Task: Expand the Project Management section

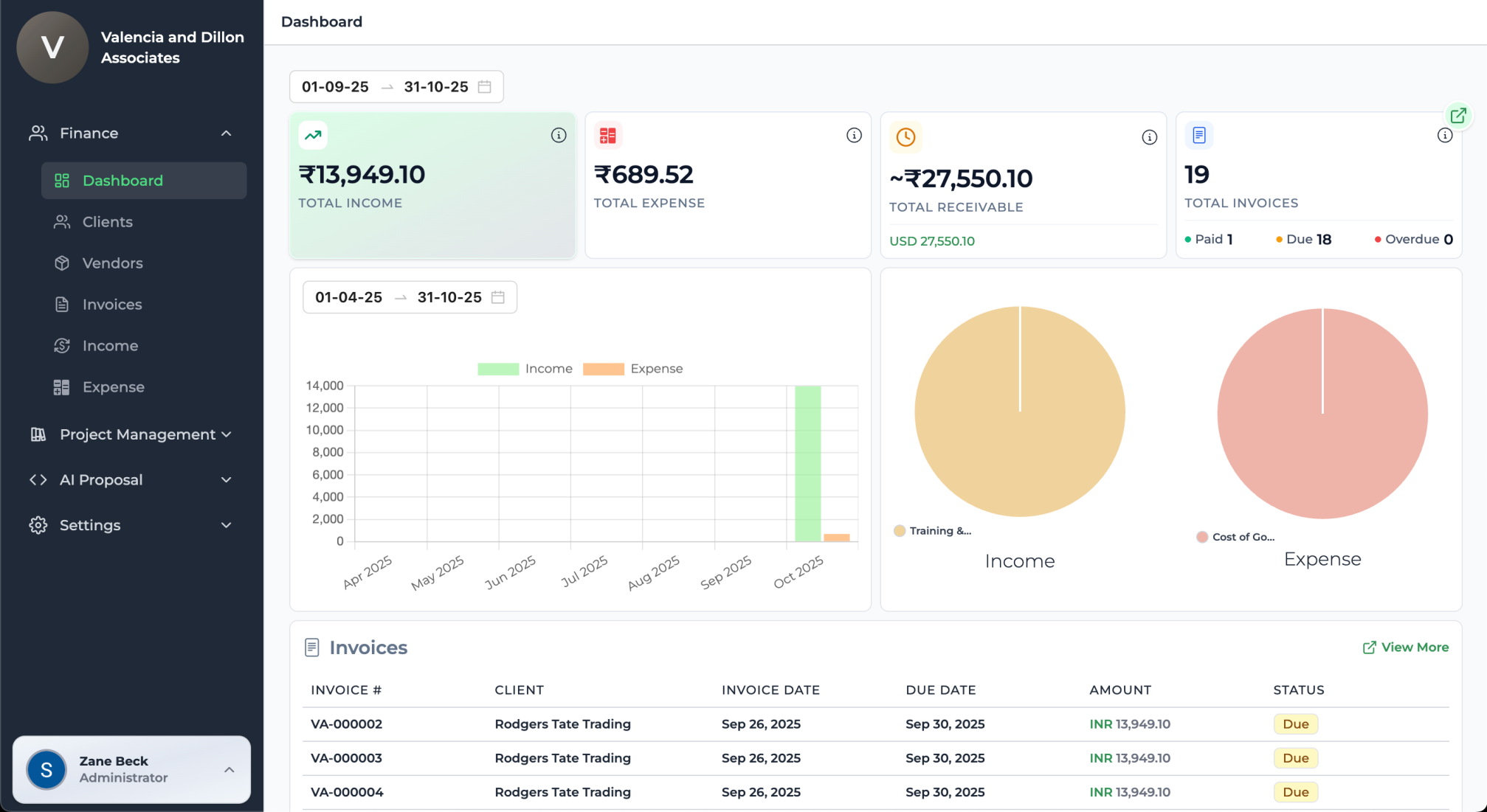Action: tap(226, 434)
